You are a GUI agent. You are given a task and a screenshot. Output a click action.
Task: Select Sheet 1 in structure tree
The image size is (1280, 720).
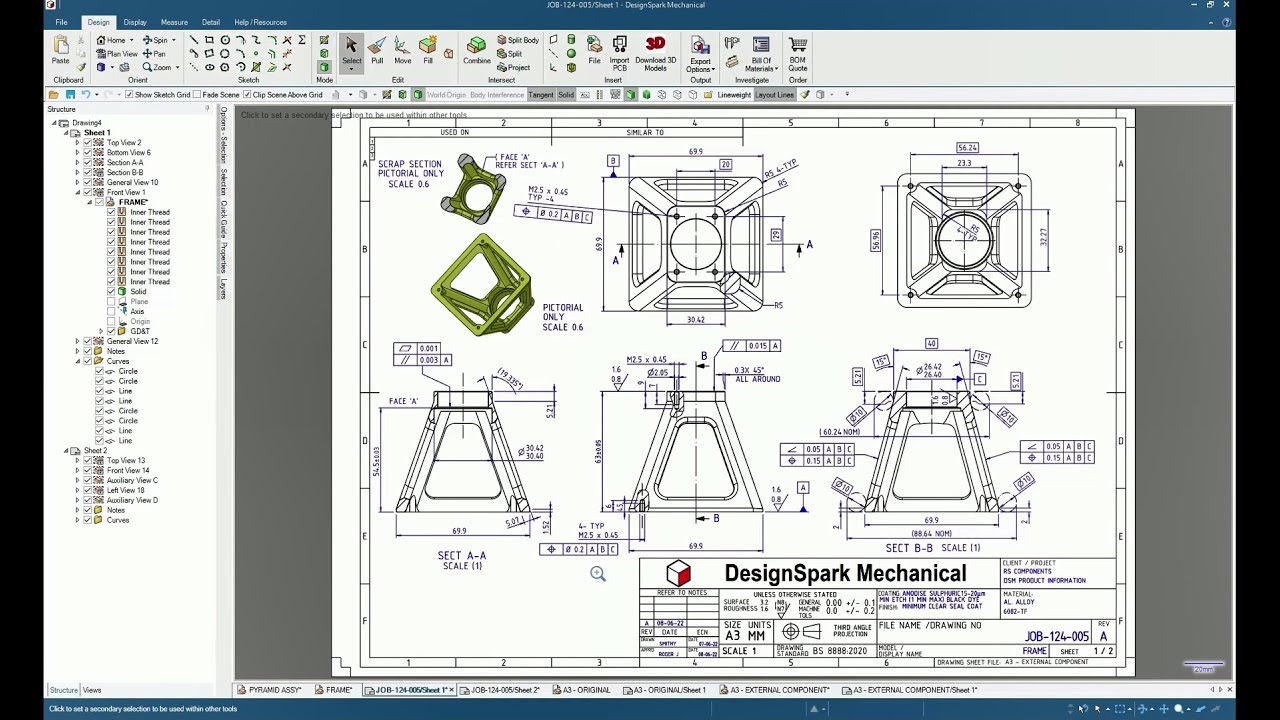click(97, 133)
